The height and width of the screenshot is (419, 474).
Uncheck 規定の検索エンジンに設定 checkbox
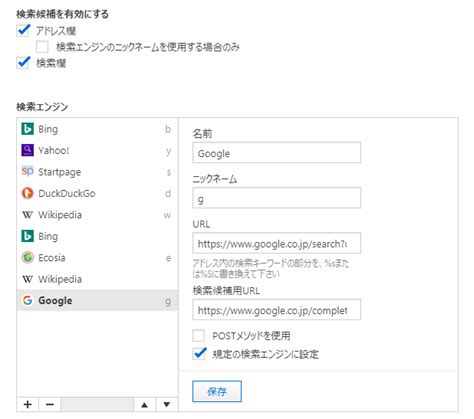[x=199, y=354]
